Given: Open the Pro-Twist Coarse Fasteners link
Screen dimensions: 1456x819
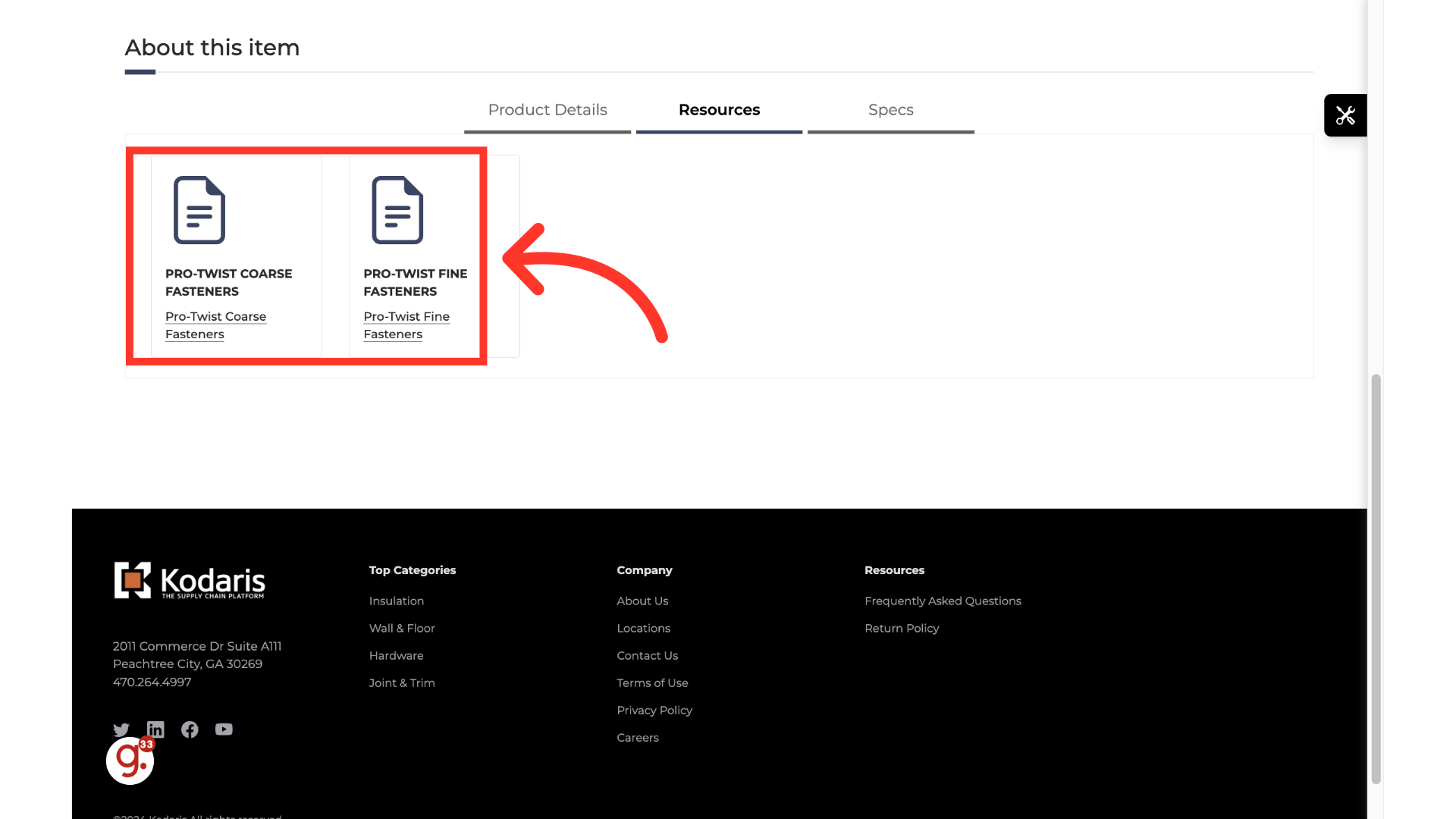Looking at the screenshot, I should (215, 325).
